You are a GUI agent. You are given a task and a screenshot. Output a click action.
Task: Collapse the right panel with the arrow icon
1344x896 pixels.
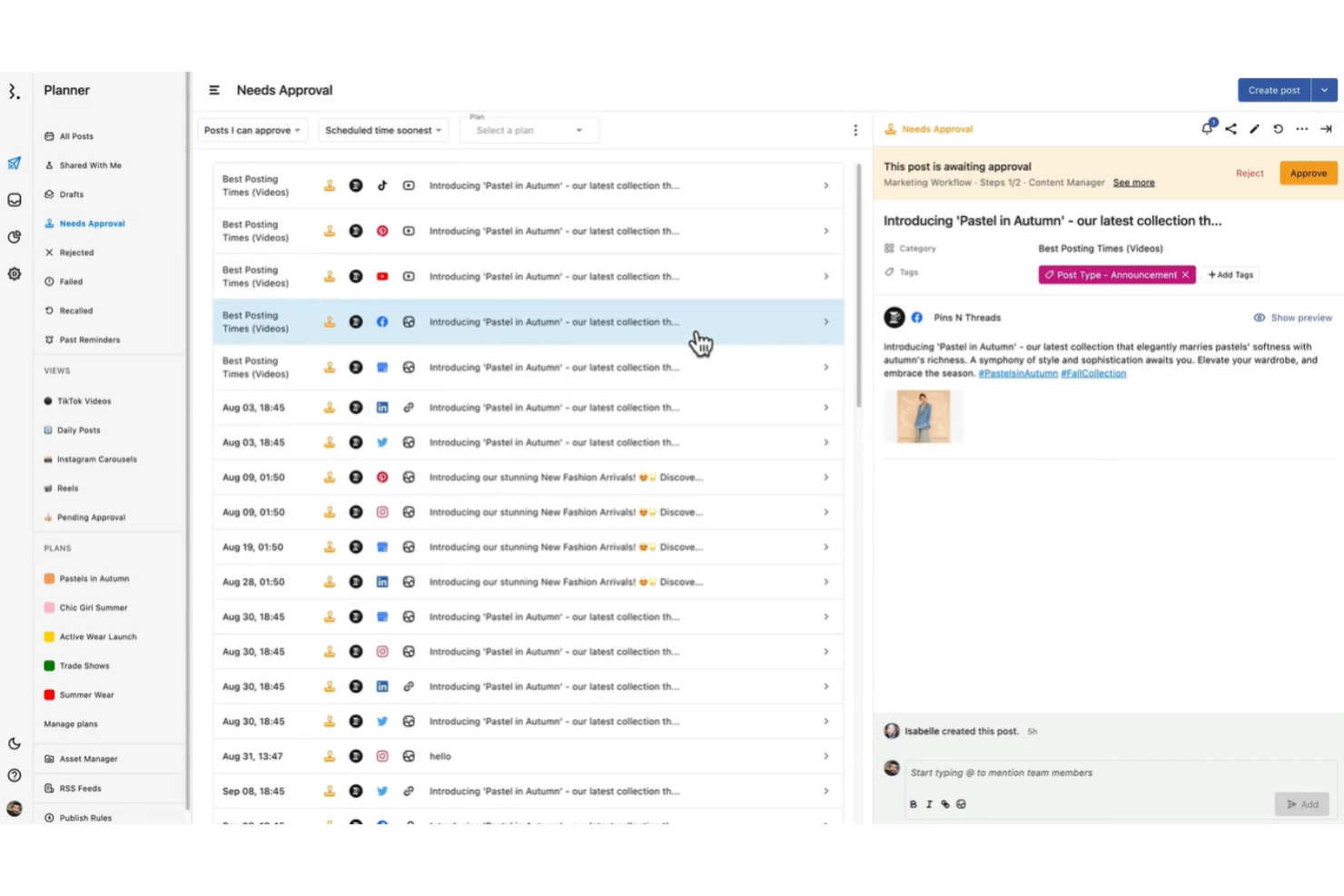(1326, 129)
